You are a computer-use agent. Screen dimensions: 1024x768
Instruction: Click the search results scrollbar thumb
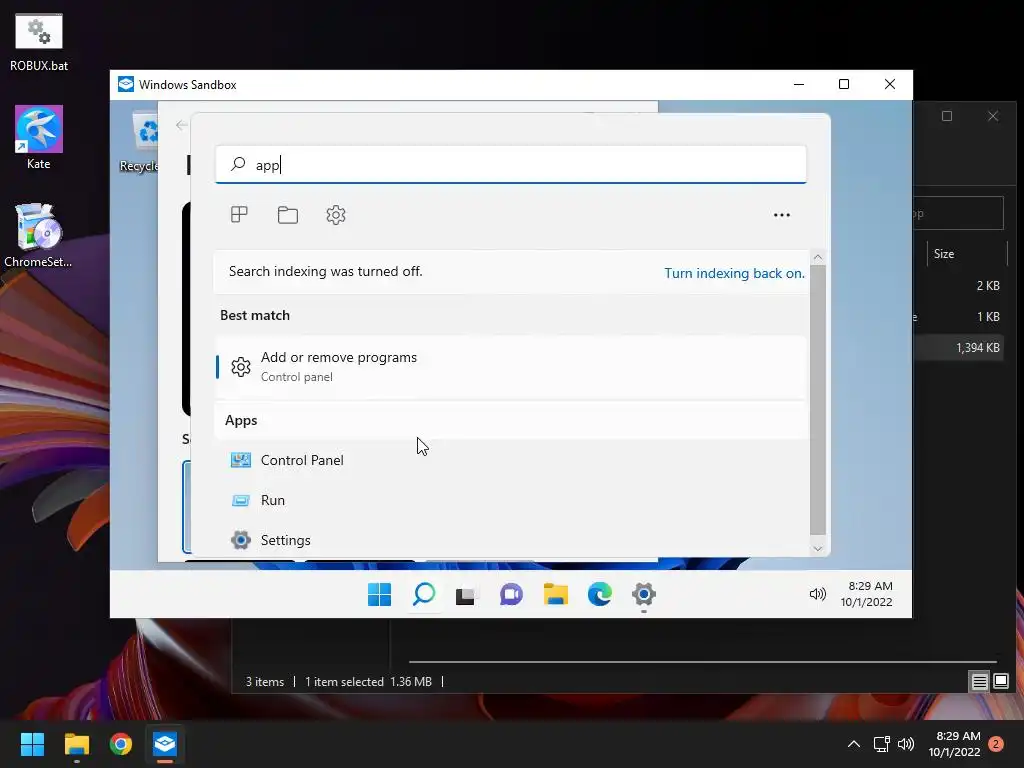[818, 400]
